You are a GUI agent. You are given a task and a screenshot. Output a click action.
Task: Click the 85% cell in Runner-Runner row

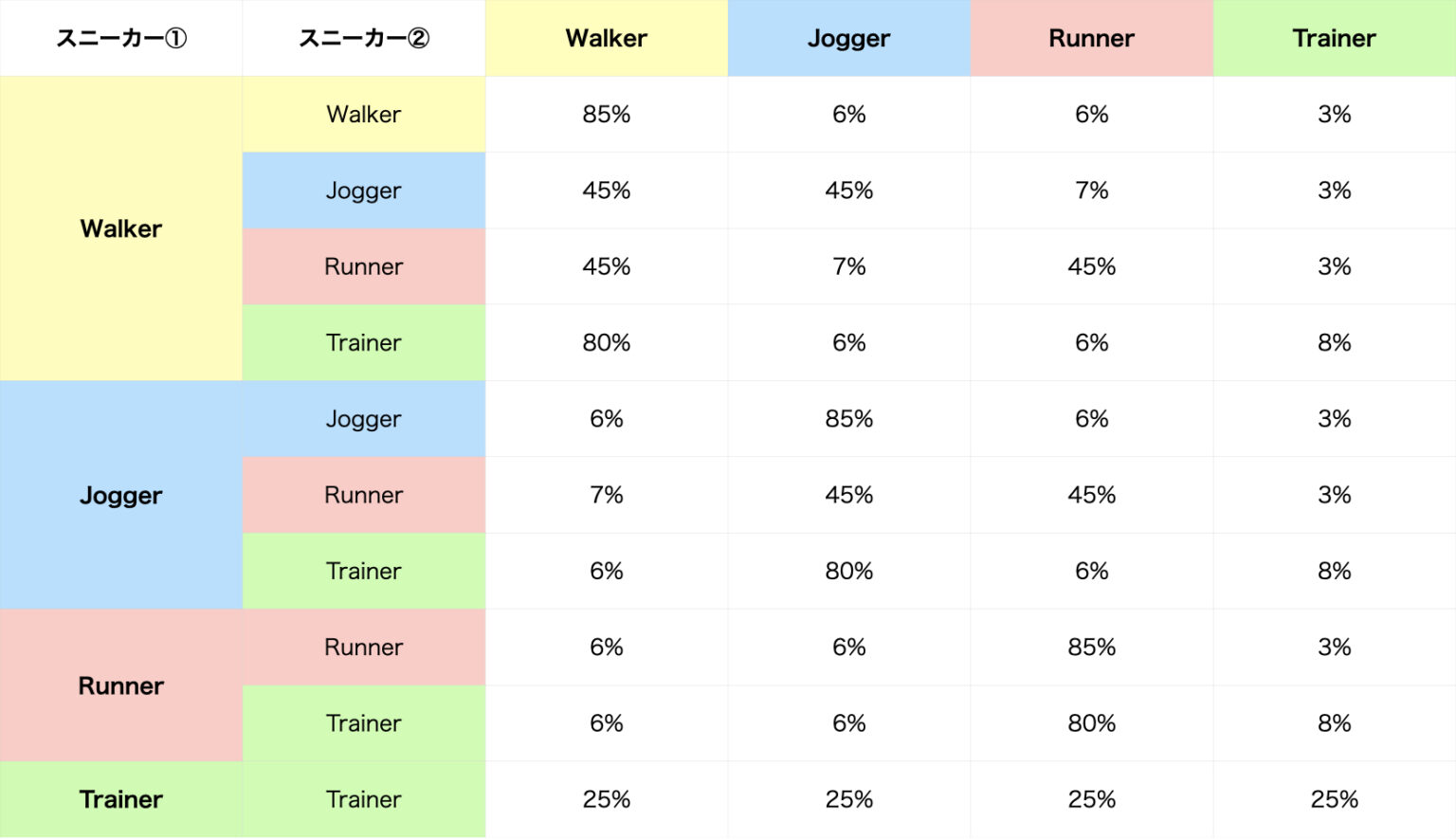point(1091,647)
